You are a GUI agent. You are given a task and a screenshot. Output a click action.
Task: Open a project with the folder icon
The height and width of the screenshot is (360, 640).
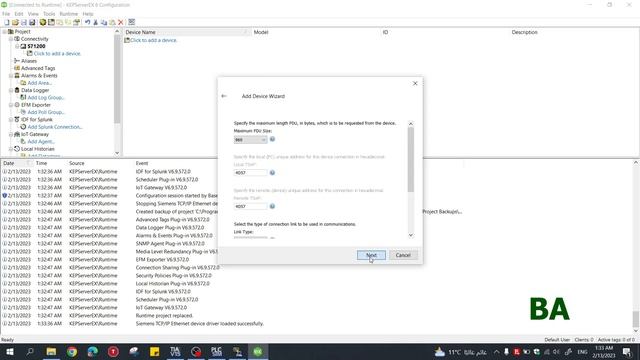coord(15,22)
